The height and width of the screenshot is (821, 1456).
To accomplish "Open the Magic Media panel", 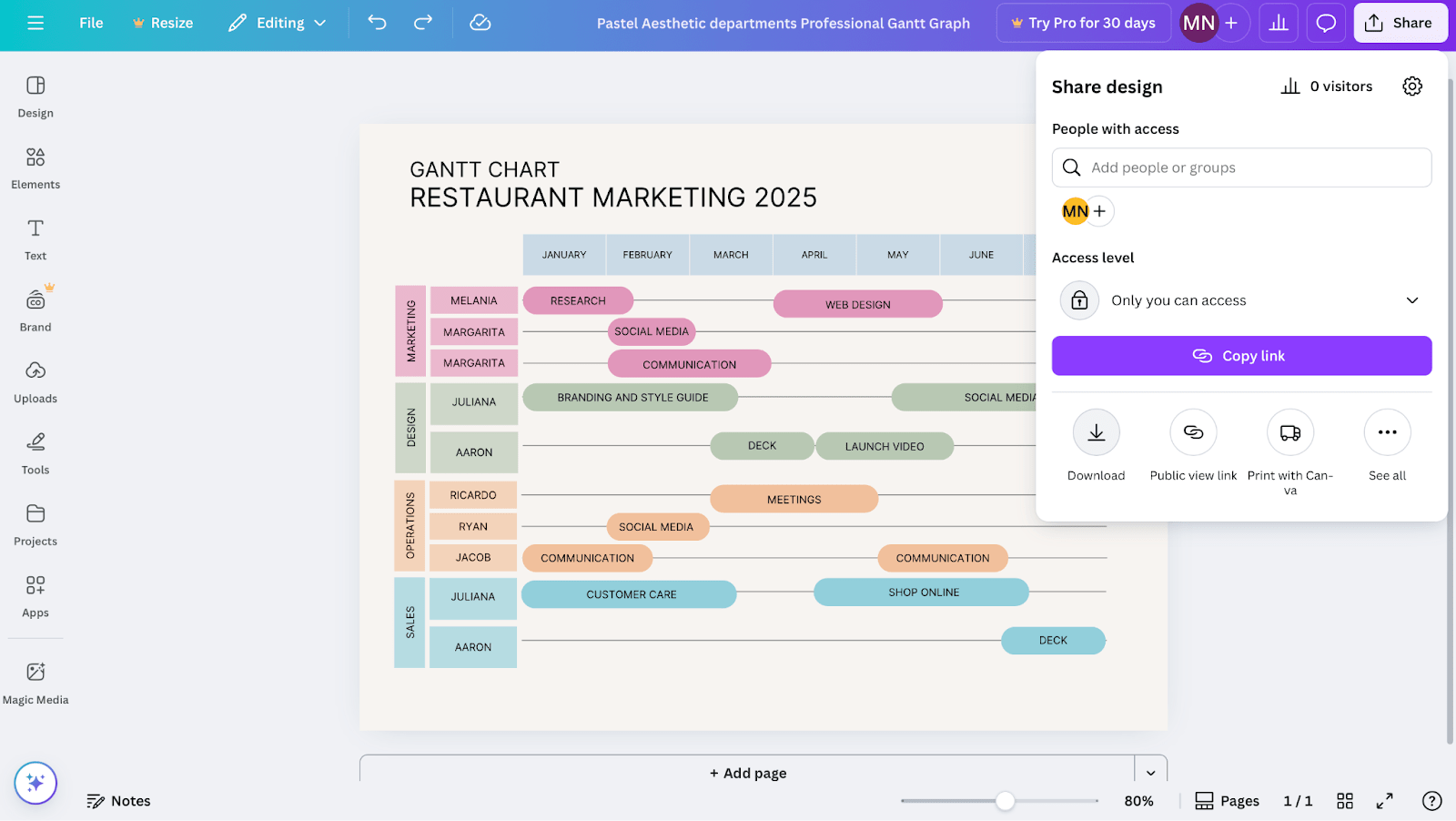I will point(35,682).
